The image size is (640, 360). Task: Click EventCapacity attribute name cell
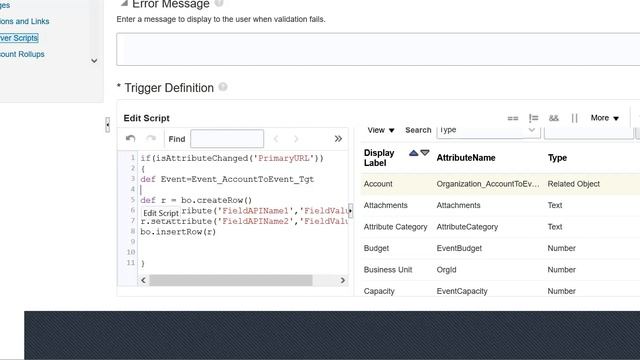462,291
